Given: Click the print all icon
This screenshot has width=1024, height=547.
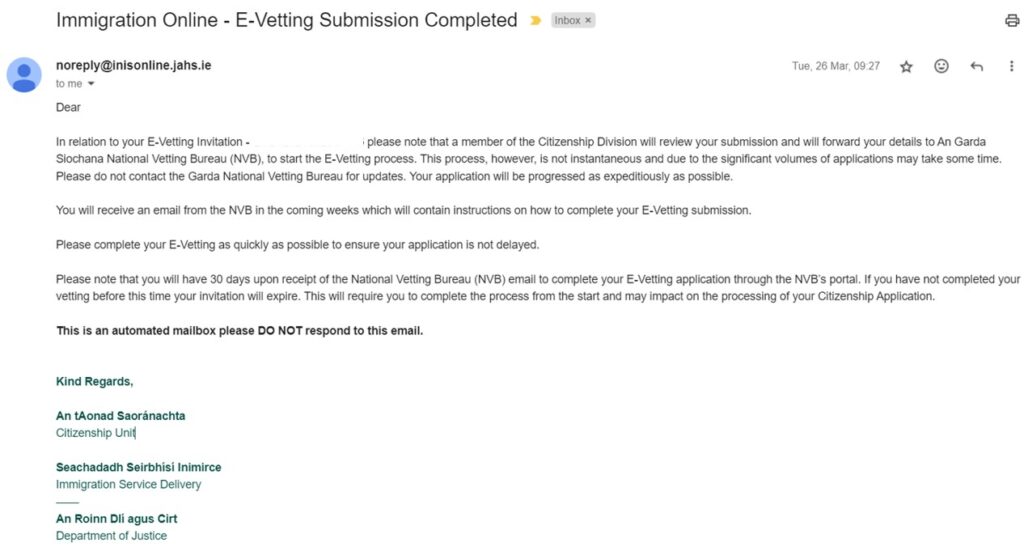Looking at the screenshot, I should point(1011,20).
